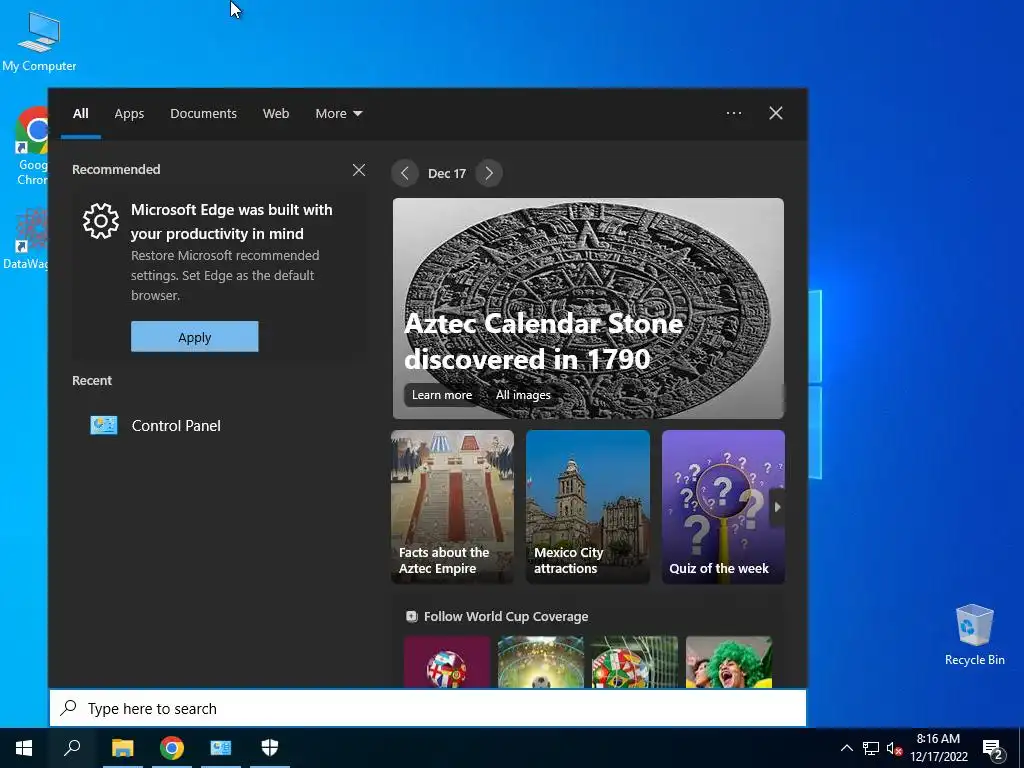Close the search panel

(775, 113)
